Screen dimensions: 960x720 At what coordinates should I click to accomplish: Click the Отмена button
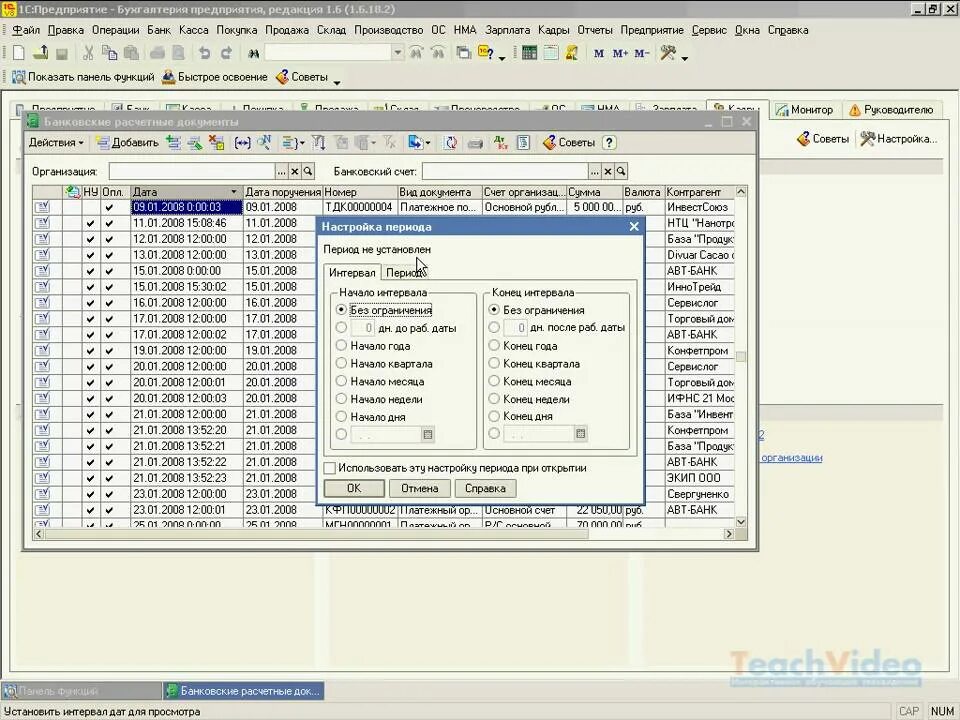coord(419,489)
